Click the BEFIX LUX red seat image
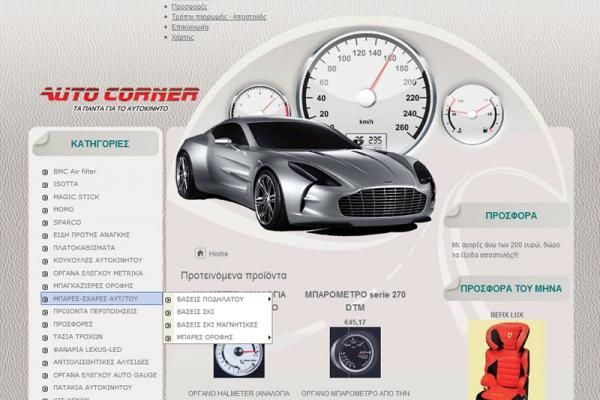Image resolution: width=600 pixels, height=400 pixels. pos(506,360)
